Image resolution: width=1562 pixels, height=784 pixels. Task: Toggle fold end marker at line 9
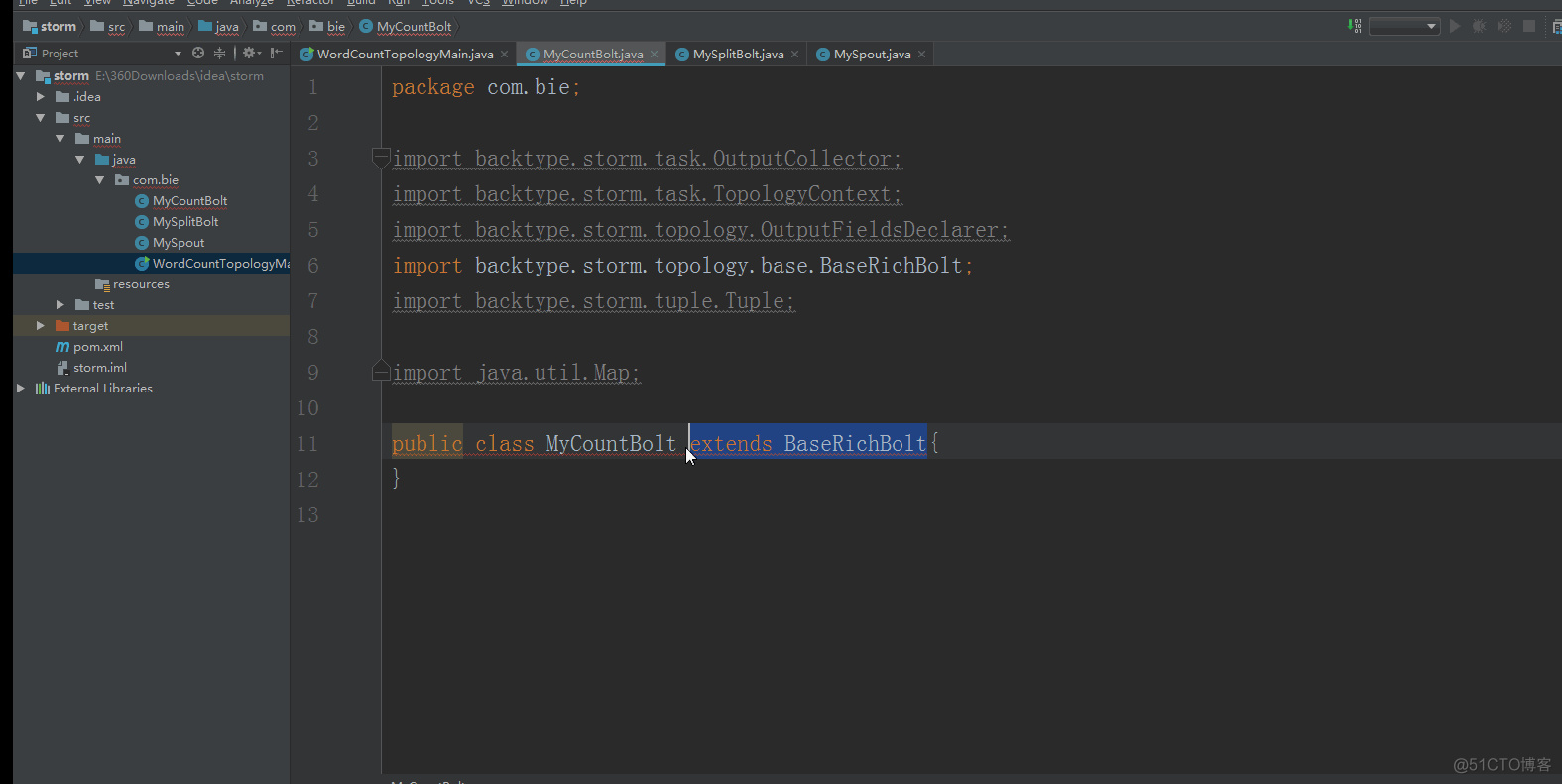point(381,373)
